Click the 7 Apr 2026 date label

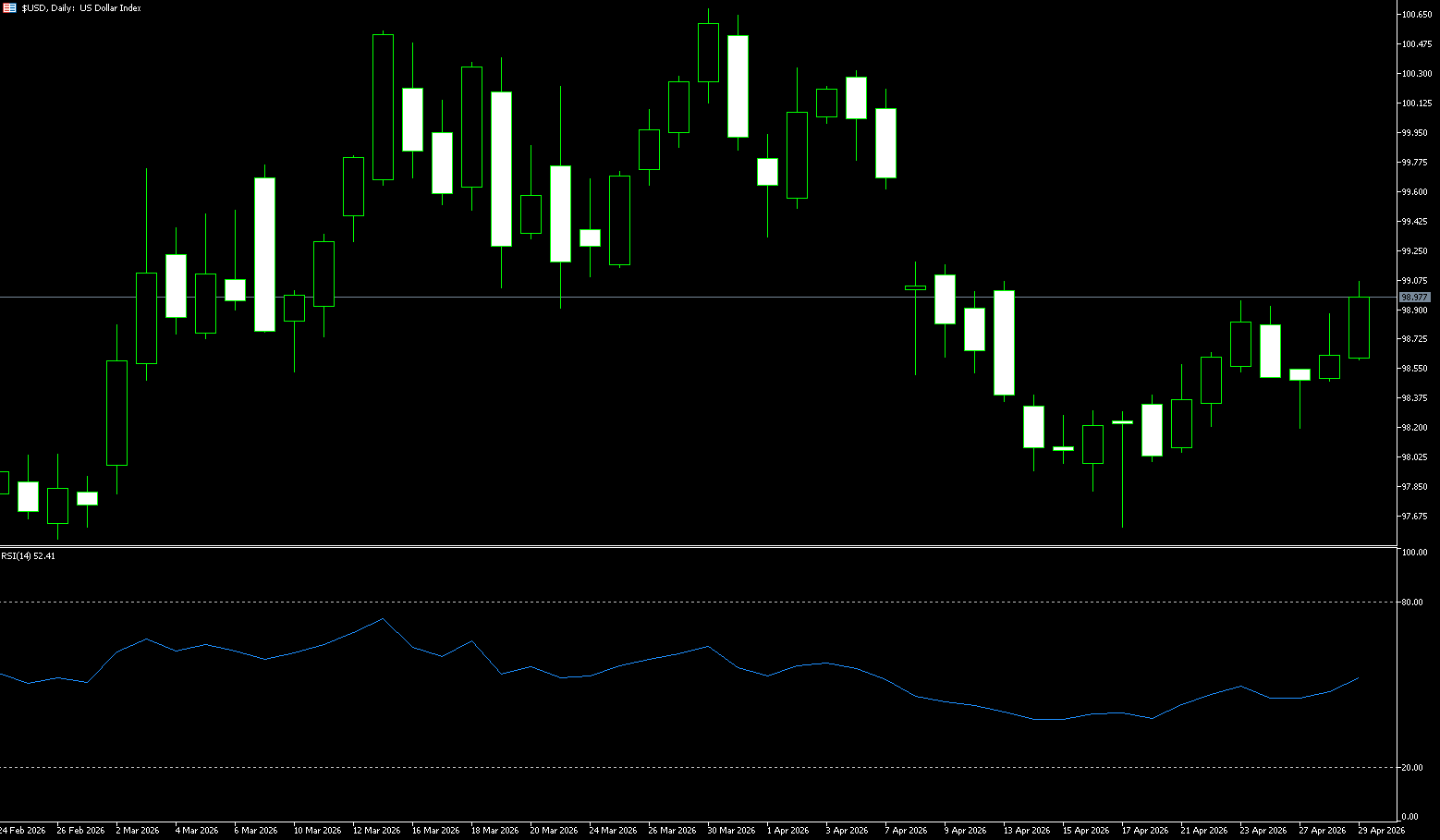(x=906, y=831)
